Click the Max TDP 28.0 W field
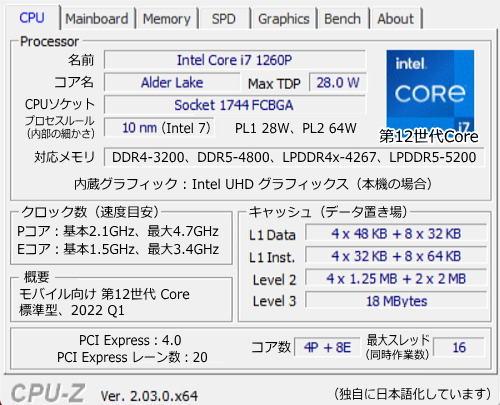 click(338, 83)
